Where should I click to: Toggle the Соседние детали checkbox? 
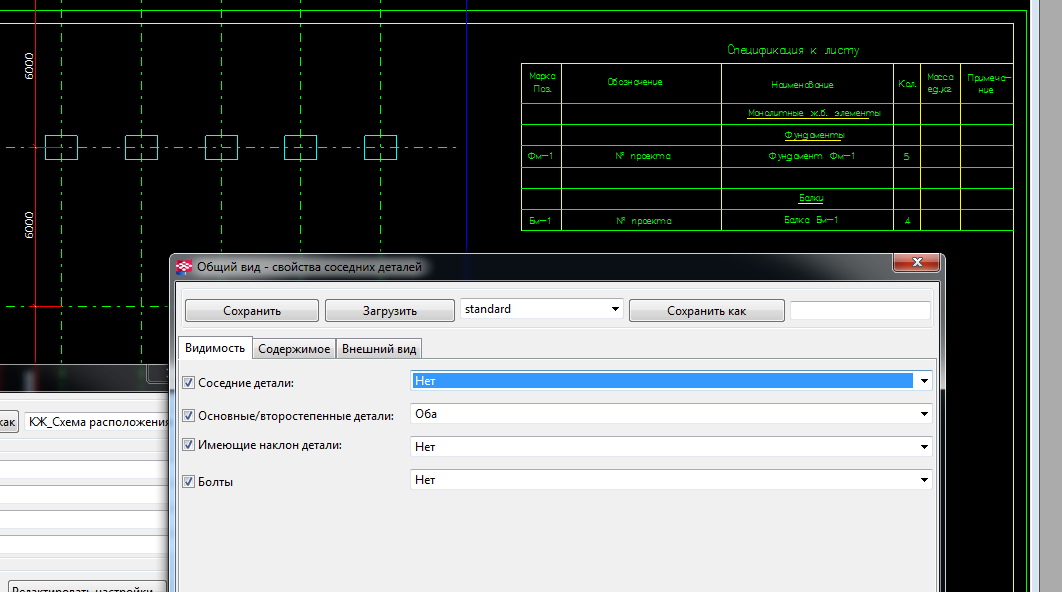tap(188, 382)
